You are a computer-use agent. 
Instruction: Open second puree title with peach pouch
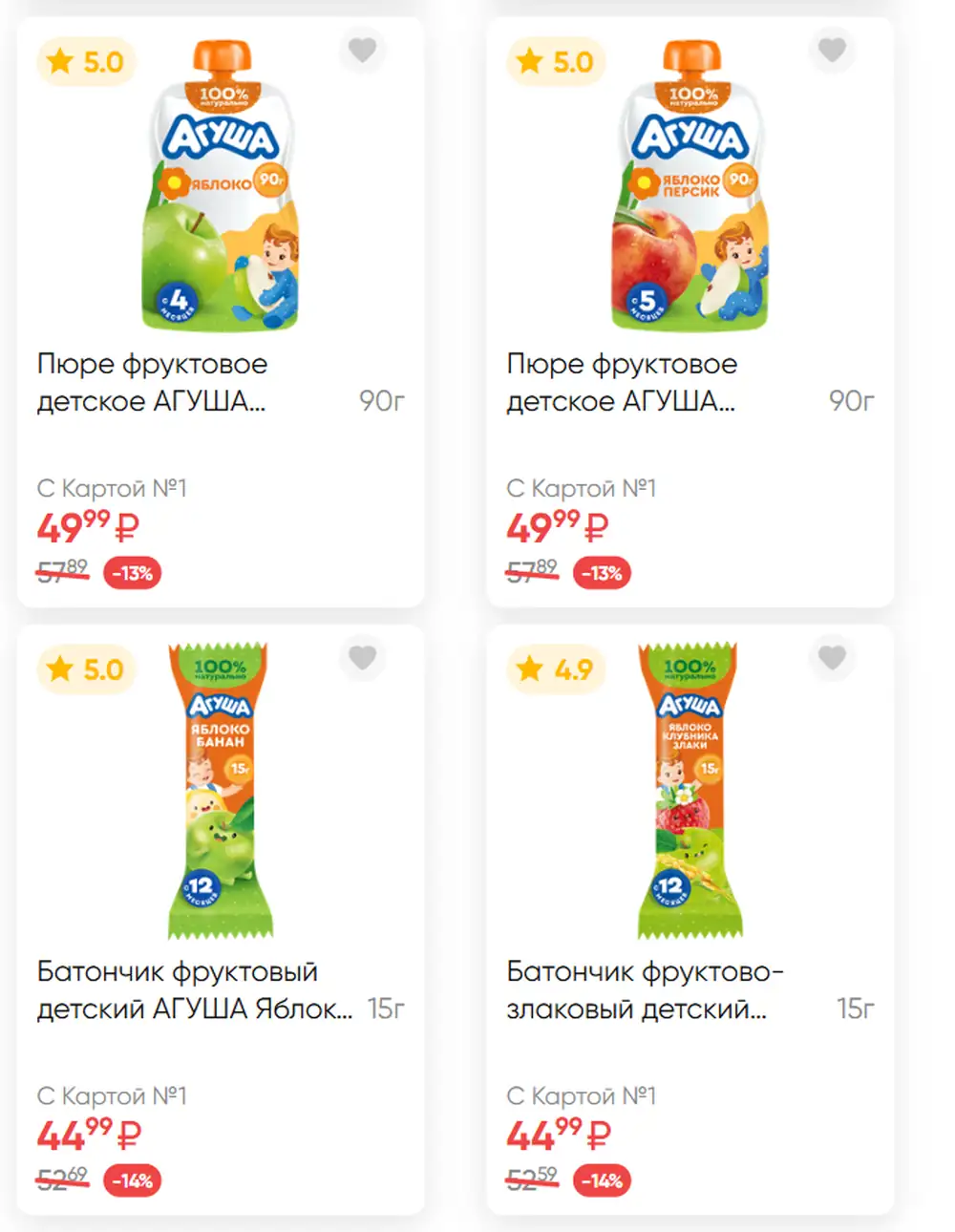tap(623, 382)
